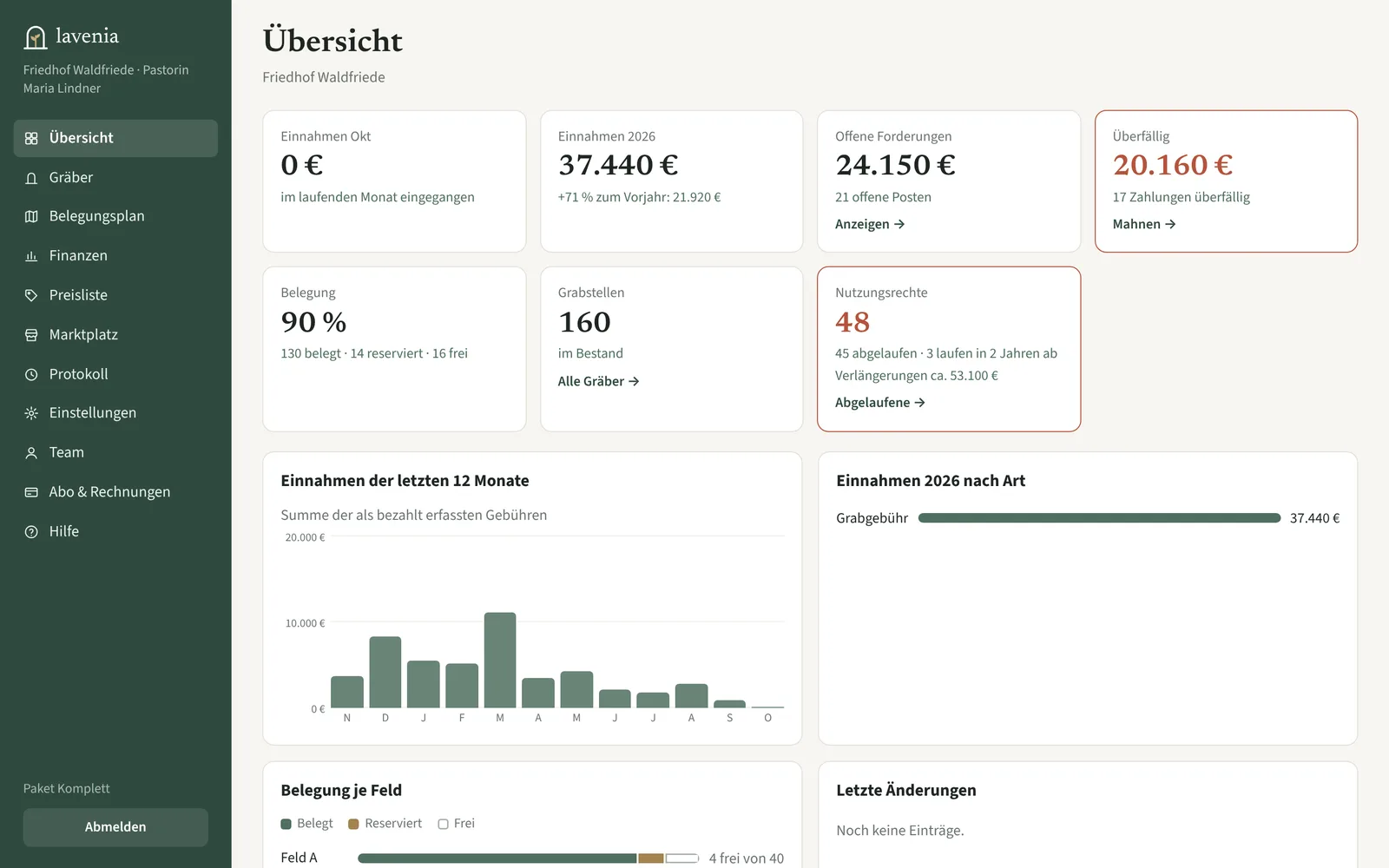Click the Frei legend swatch
The height and width of the screenshot is (868, 1389).
443,824
